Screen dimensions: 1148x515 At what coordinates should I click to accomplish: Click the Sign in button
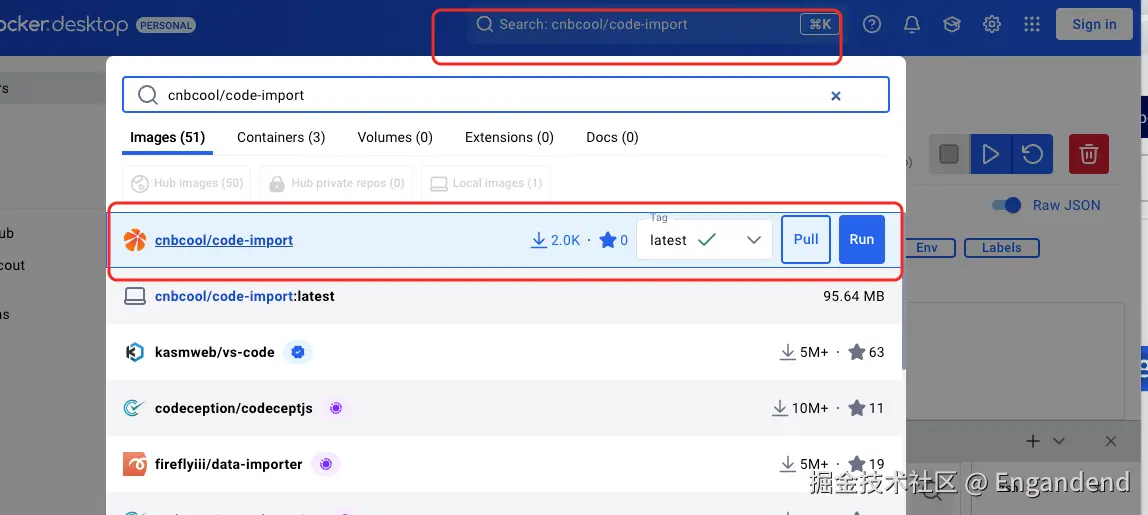1094,24
